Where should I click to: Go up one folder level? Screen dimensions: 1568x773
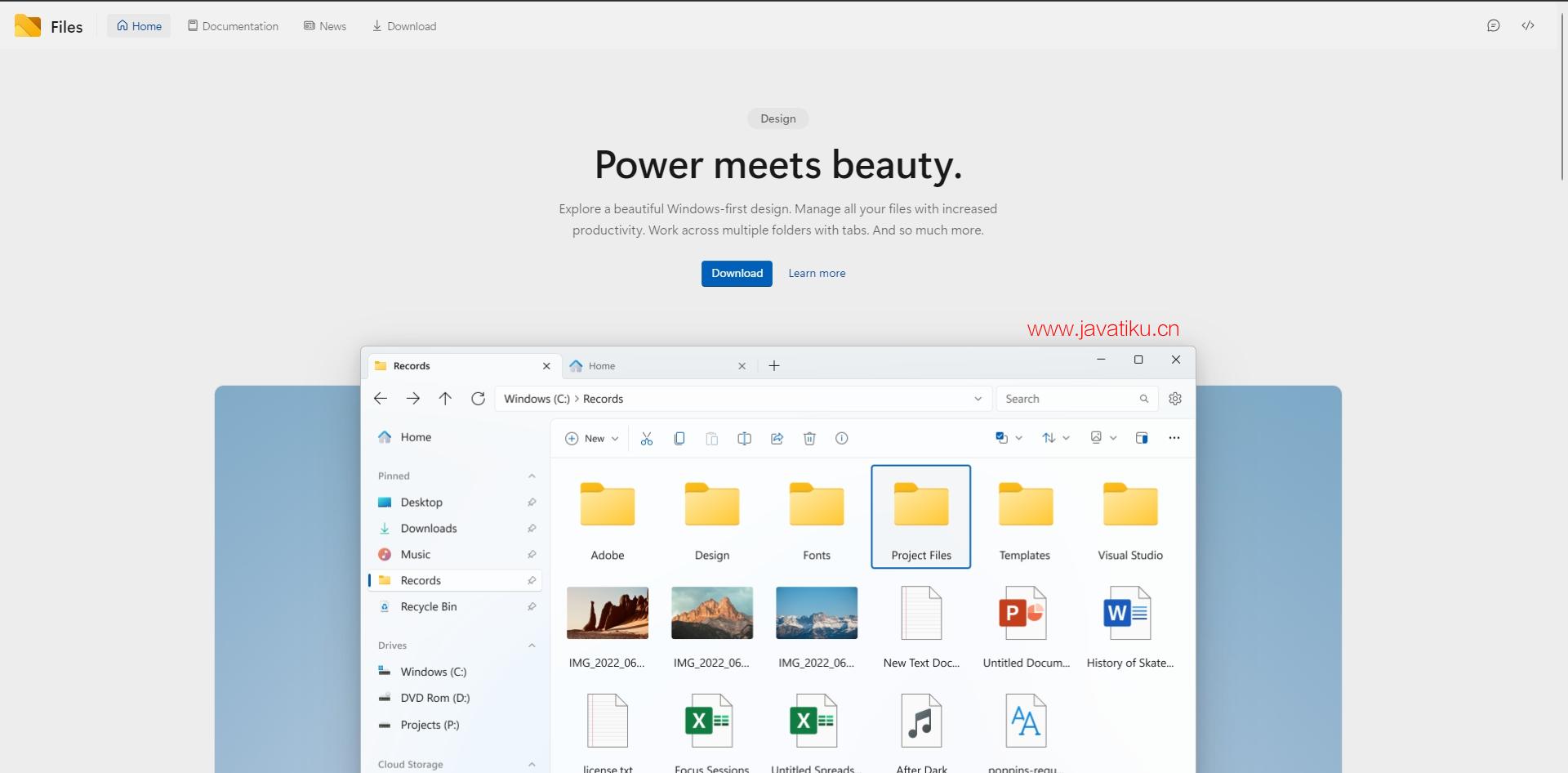pos(445,399)
